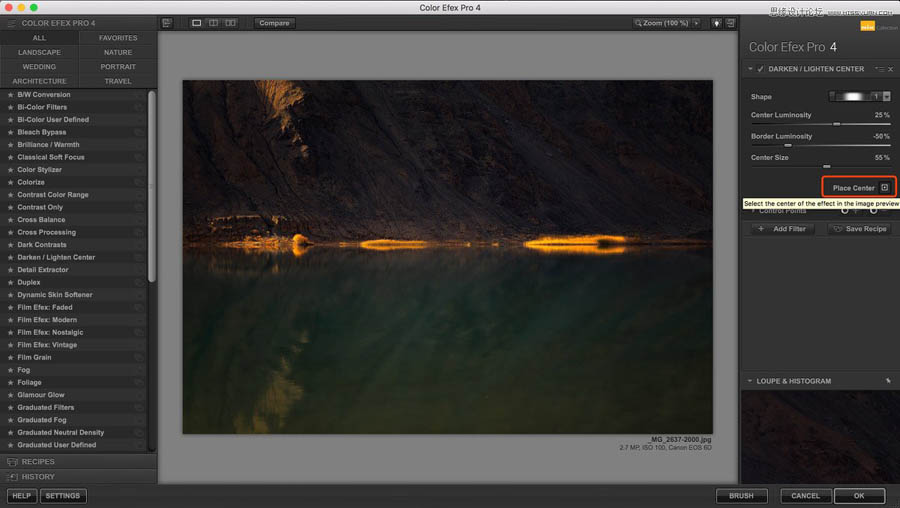Switch to split preview view icon
Screen dimensions: 900x508
214,23
